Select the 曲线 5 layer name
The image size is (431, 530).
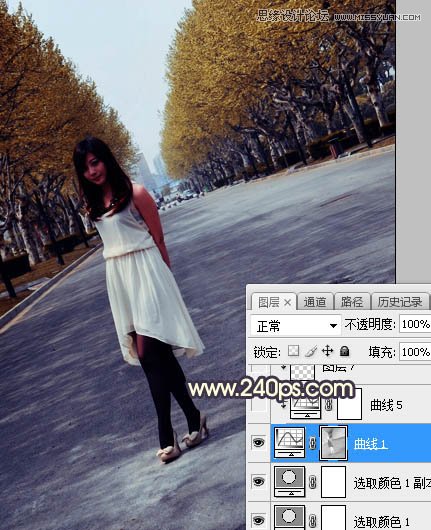[386, 405]
